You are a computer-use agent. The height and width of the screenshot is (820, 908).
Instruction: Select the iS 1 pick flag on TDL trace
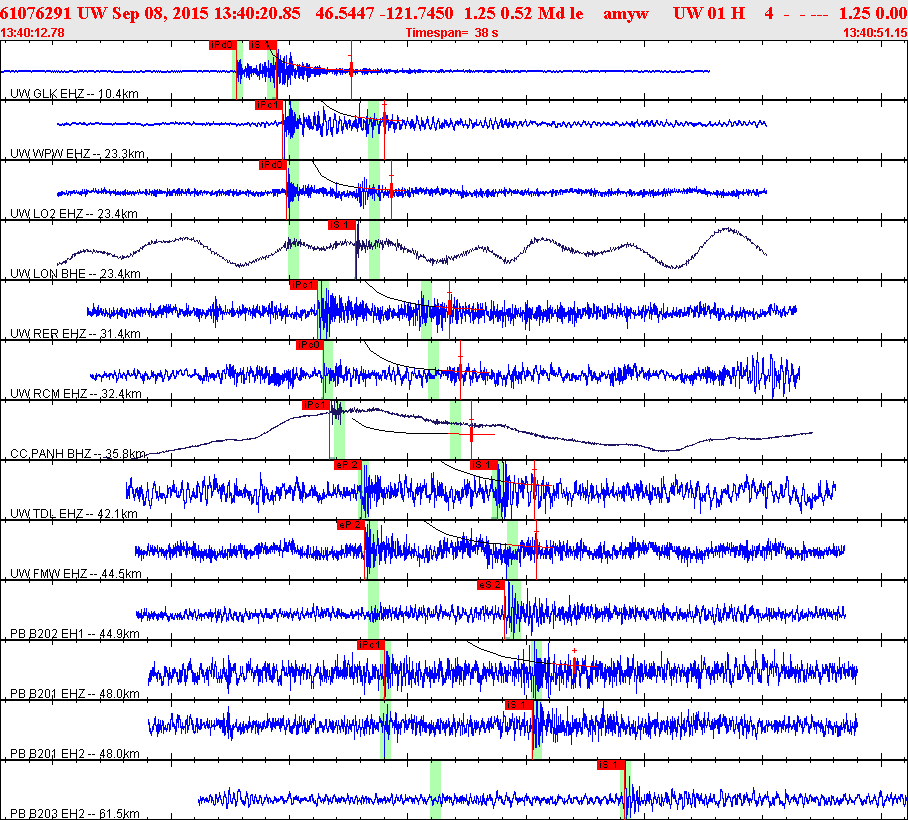pos(484,465)
